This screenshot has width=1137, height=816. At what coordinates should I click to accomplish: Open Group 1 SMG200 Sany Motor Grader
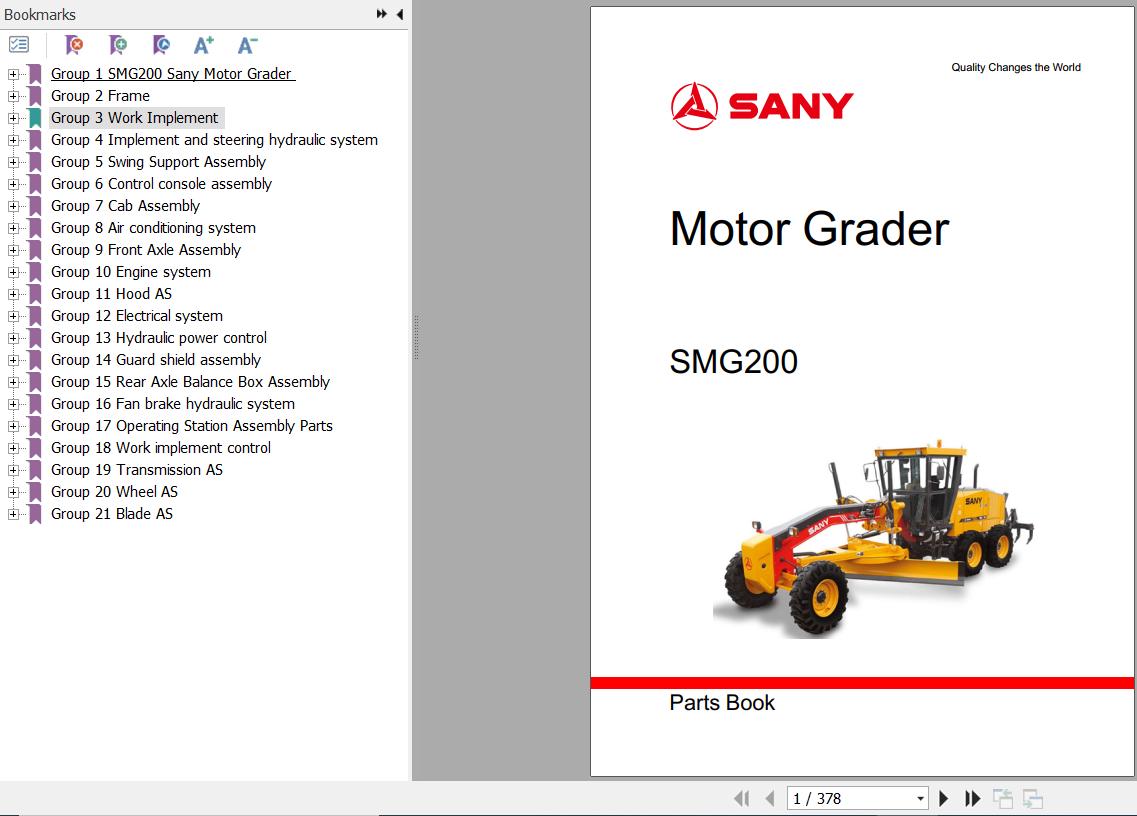[171, 74]
